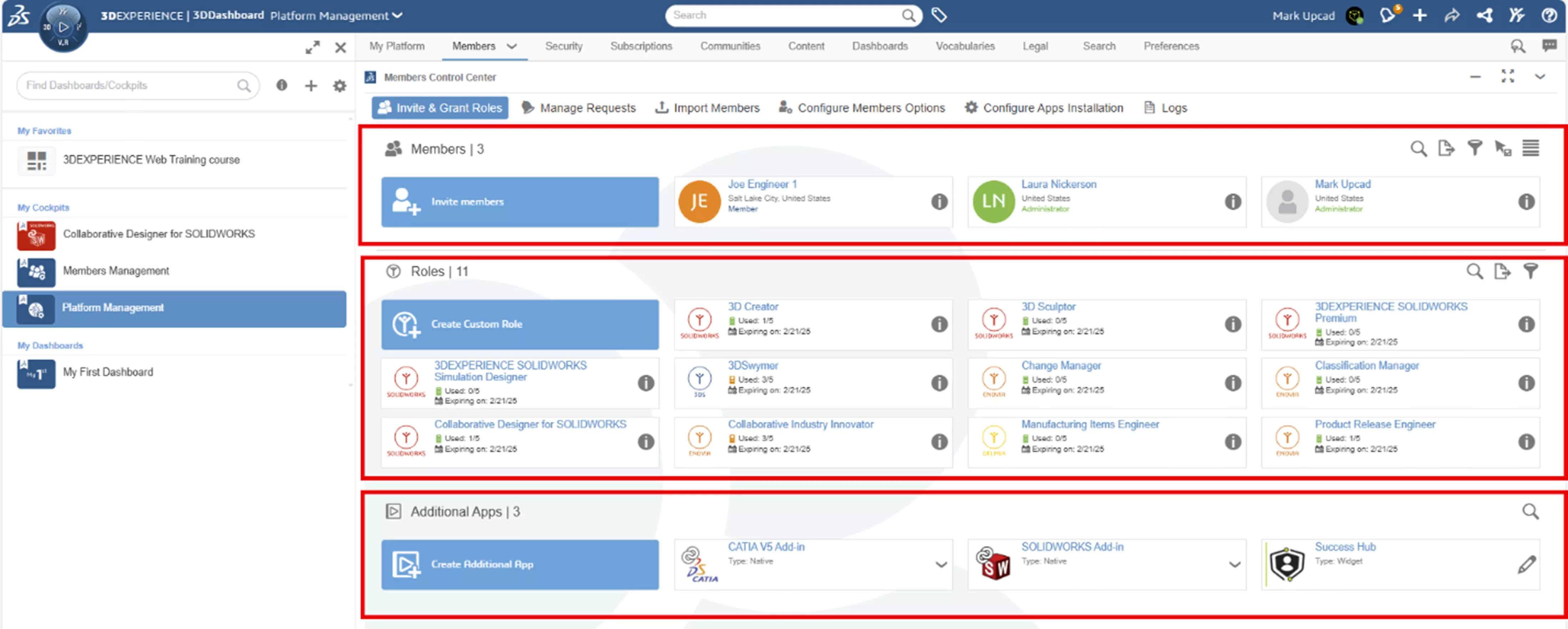Export members list icon
This screenshot has width=1568, height=629.
coord(1446,148)
